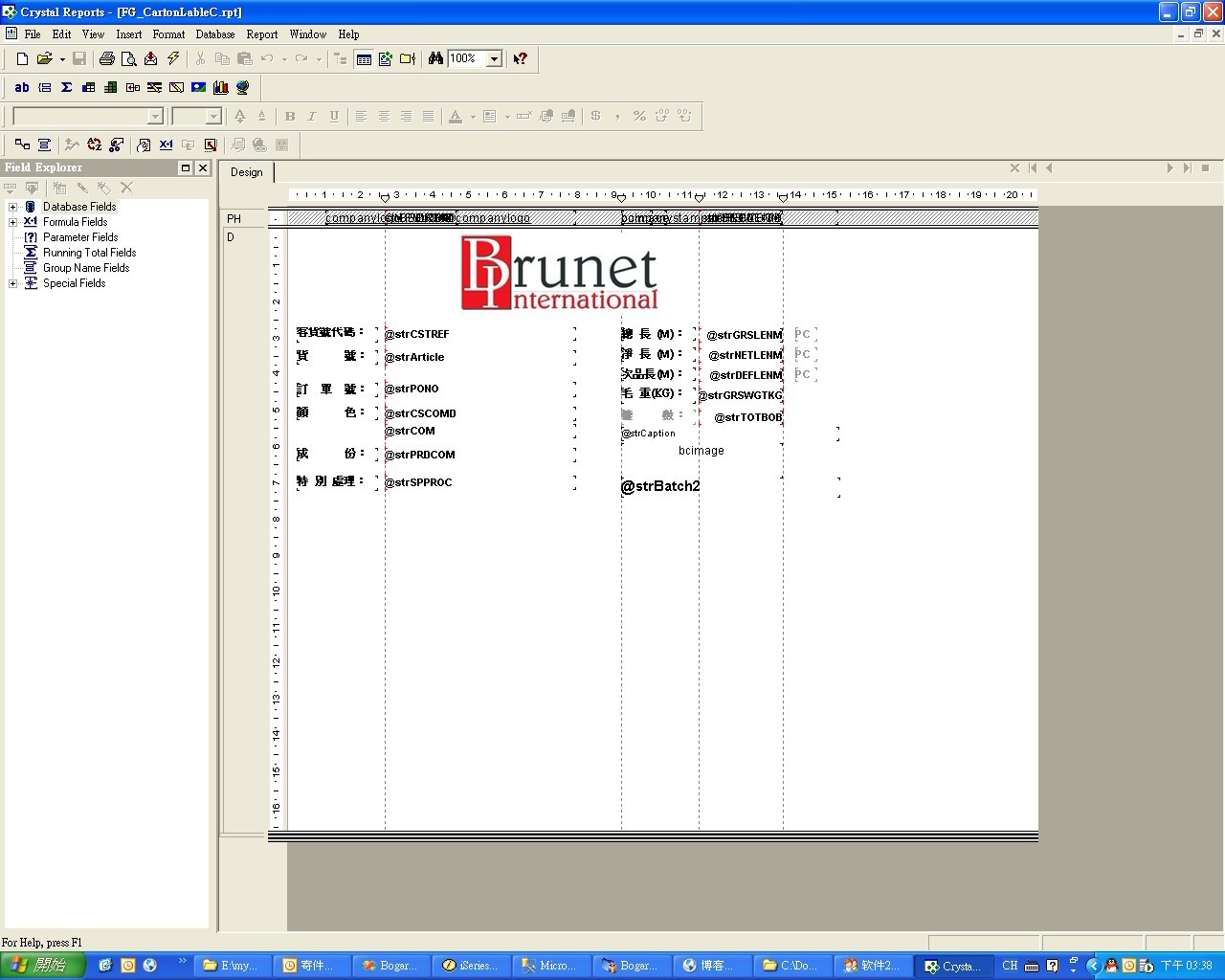Select Group Name Fields item
Viewport: 1225px width, 980px height.
click(86, 268)
